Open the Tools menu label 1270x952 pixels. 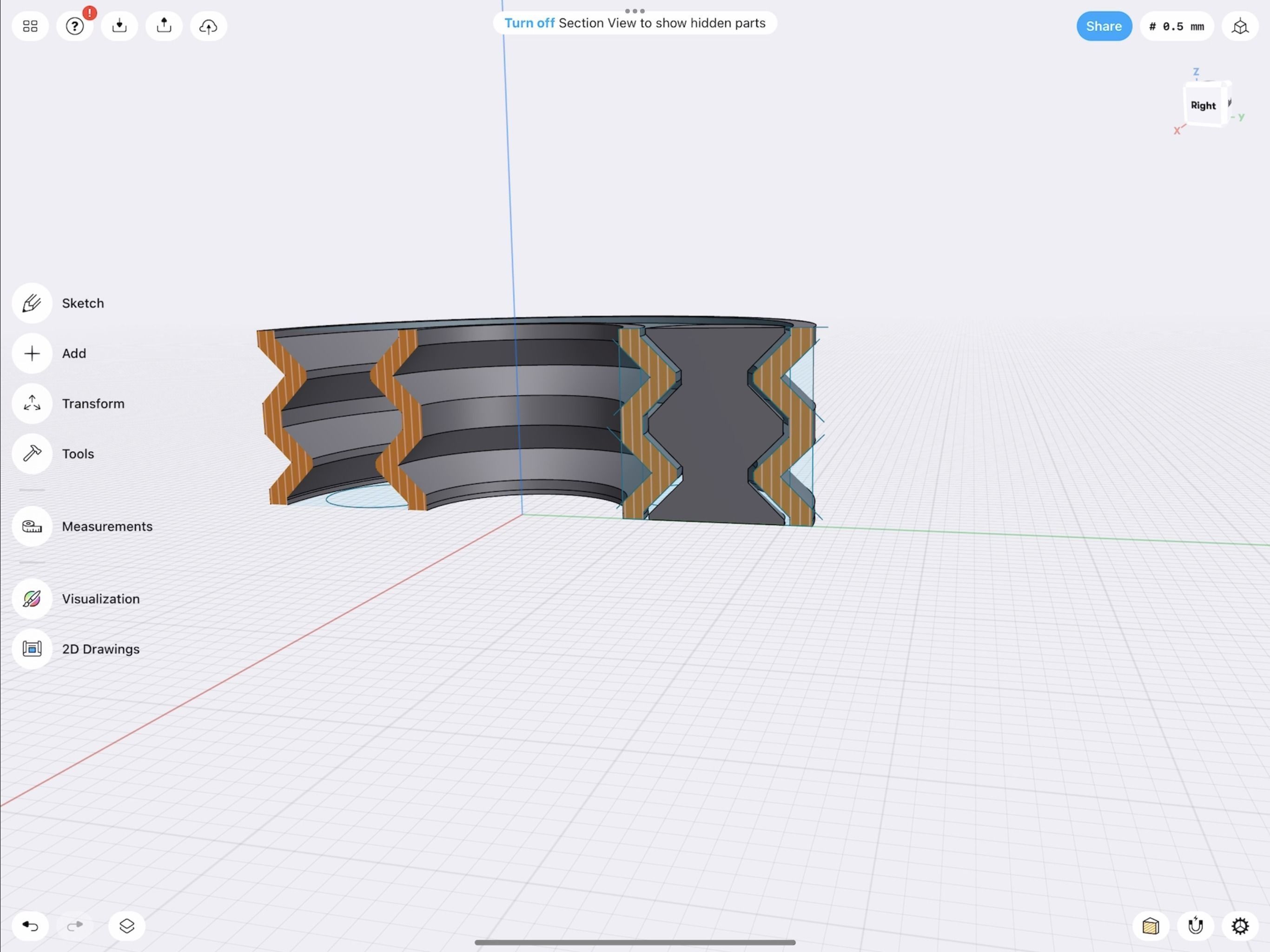[x=78, y=454]
